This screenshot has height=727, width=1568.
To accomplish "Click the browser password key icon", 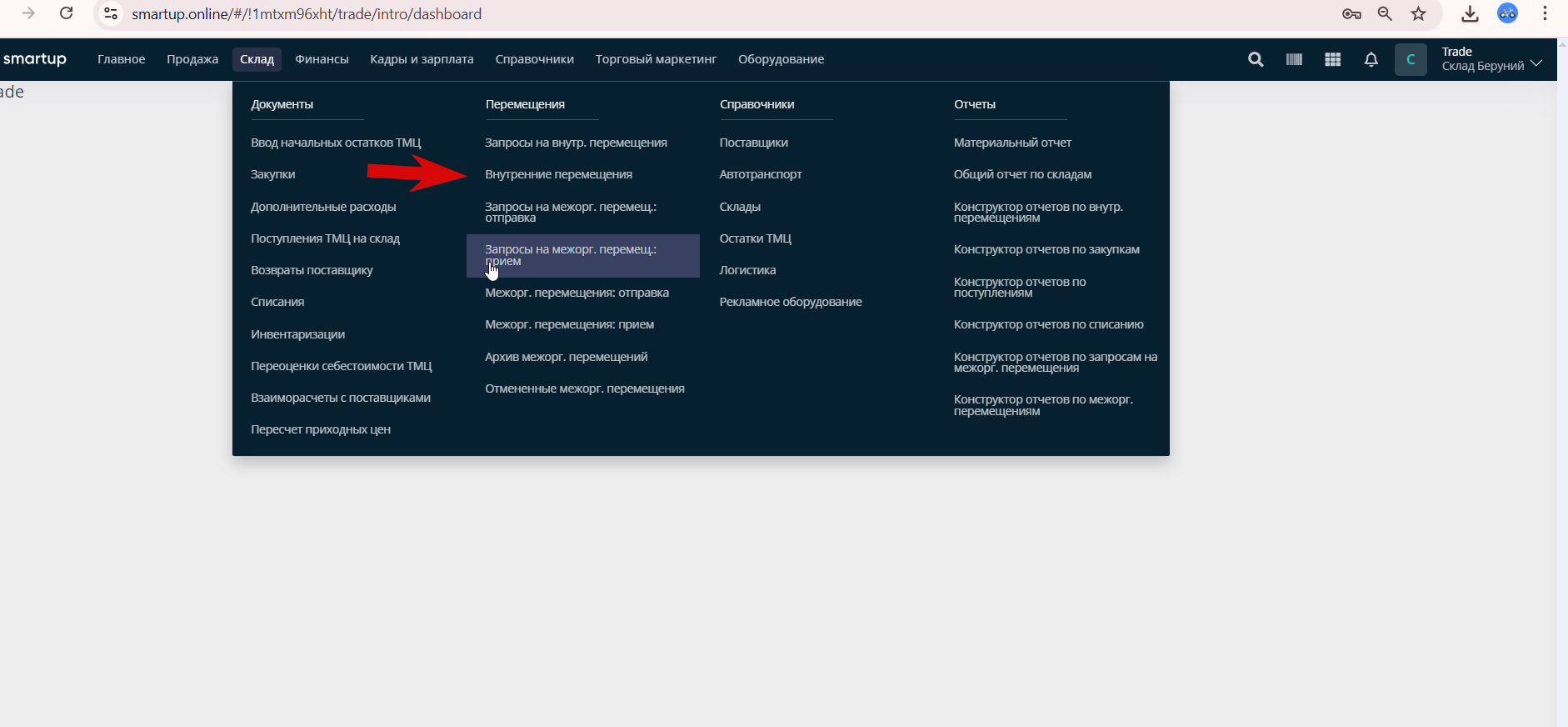I will (1351, 13).
